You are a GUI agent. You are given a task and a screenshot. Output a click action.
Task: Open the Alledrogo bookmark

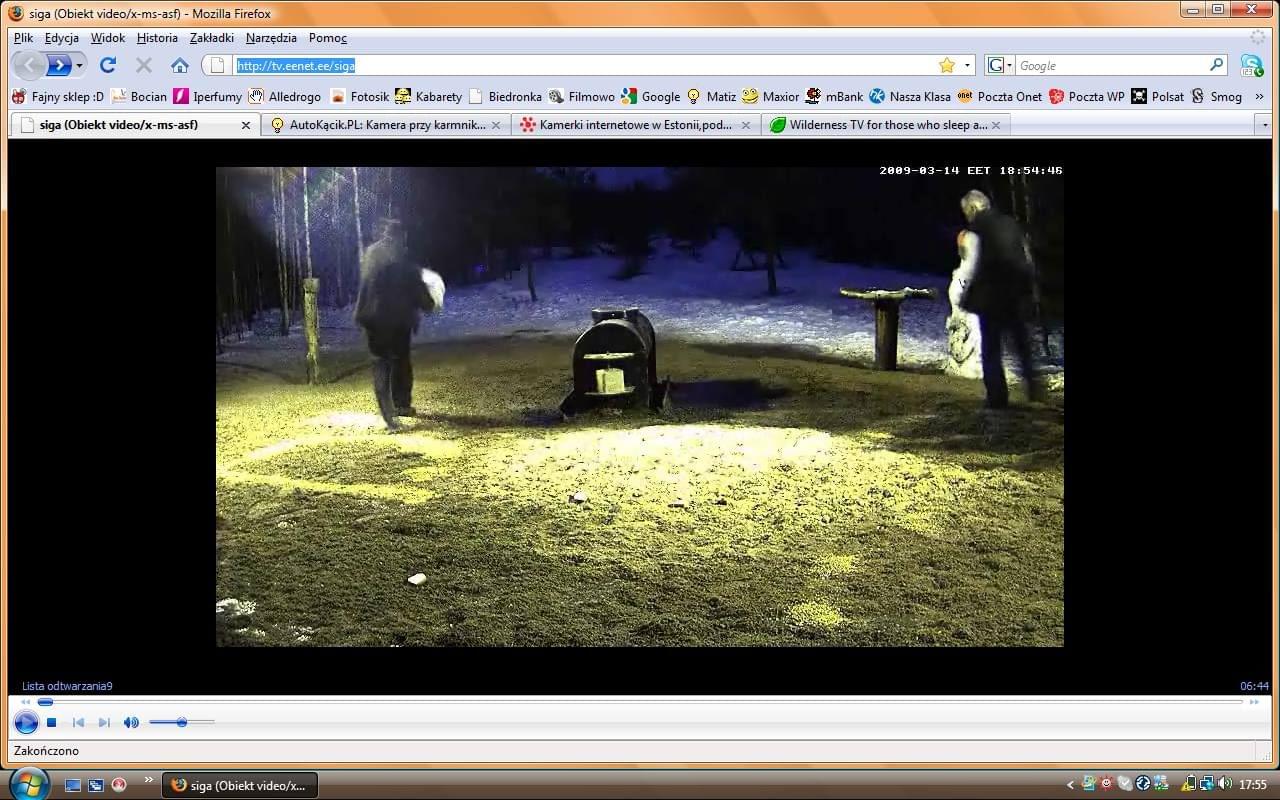[285, 97]
